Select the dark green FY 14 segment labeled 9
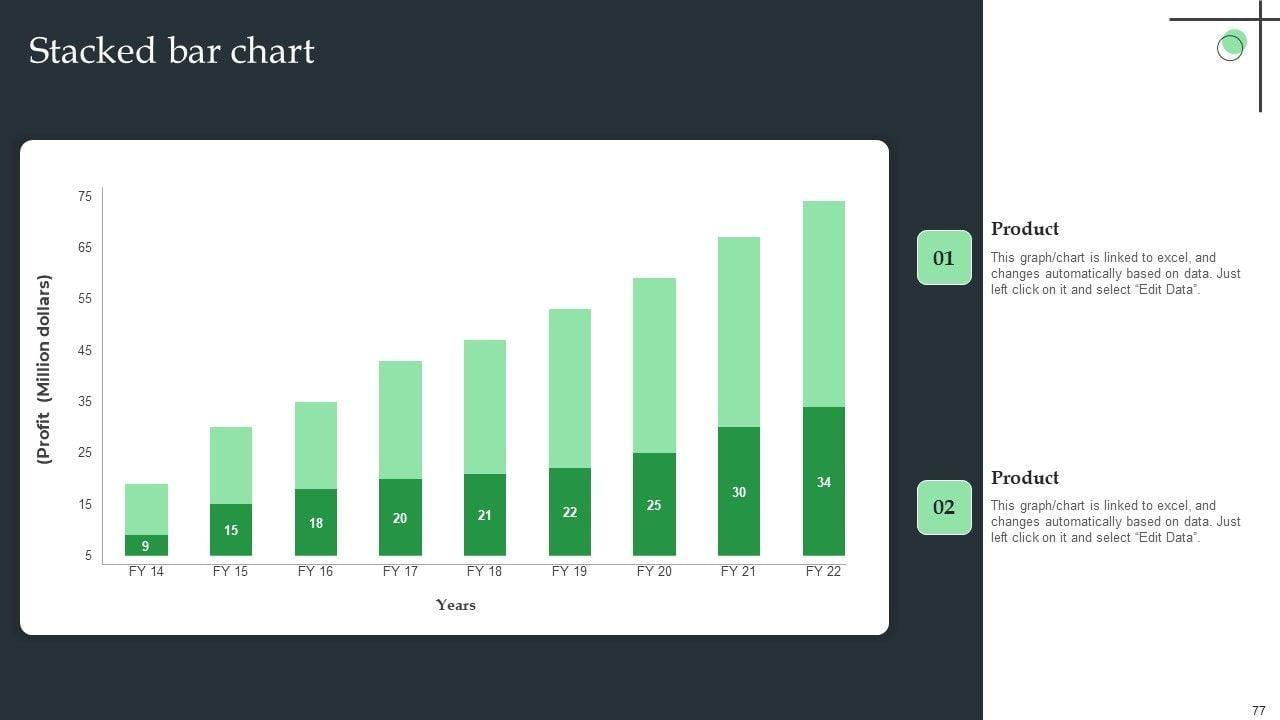 point(146,545)
